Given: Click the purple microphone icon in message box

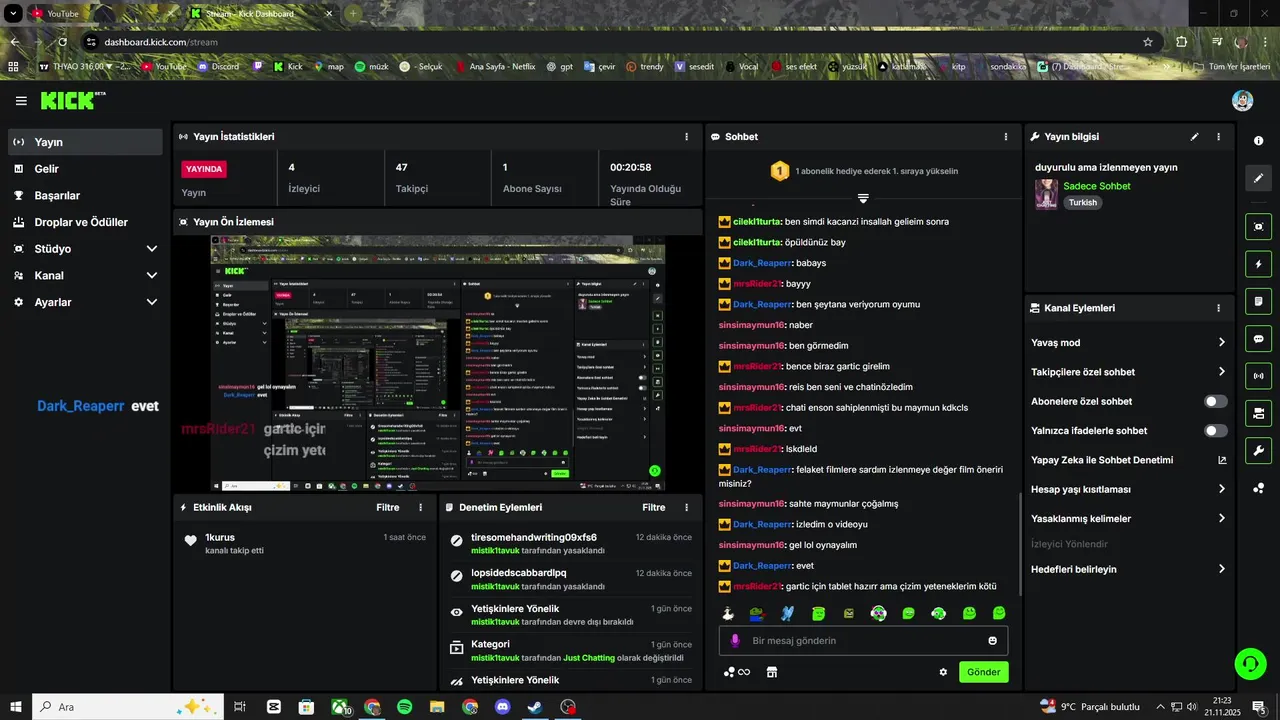Looking at the screenshot, I should [735, 640].
